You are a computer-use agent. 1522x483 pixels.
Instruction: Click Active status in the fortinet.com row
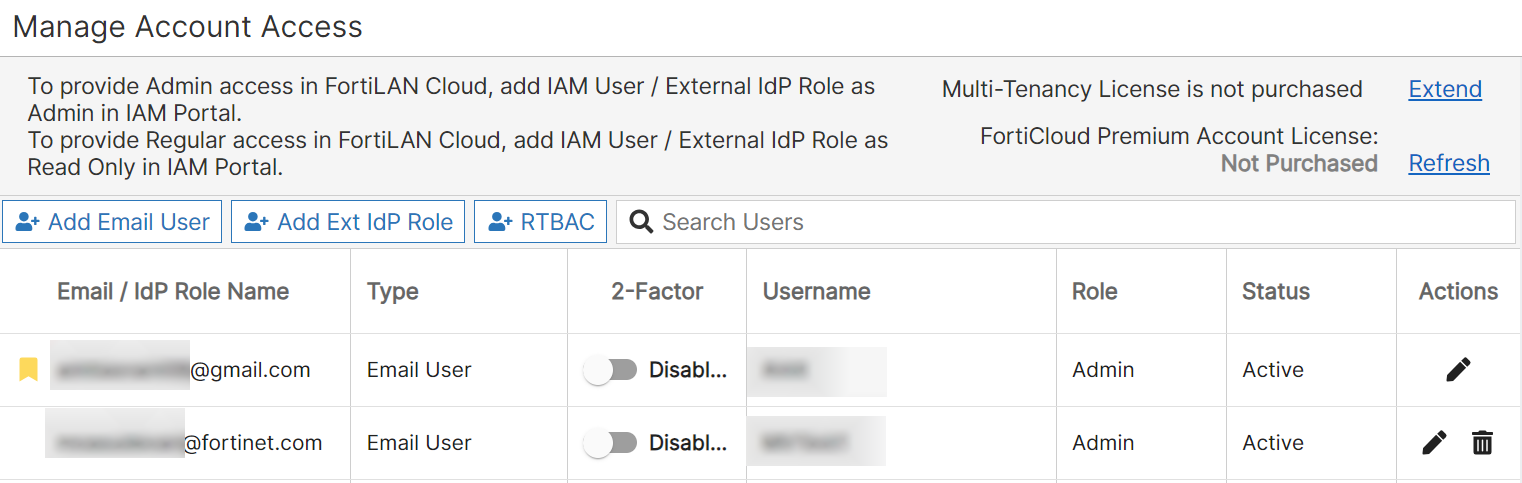pos(1273,443)
